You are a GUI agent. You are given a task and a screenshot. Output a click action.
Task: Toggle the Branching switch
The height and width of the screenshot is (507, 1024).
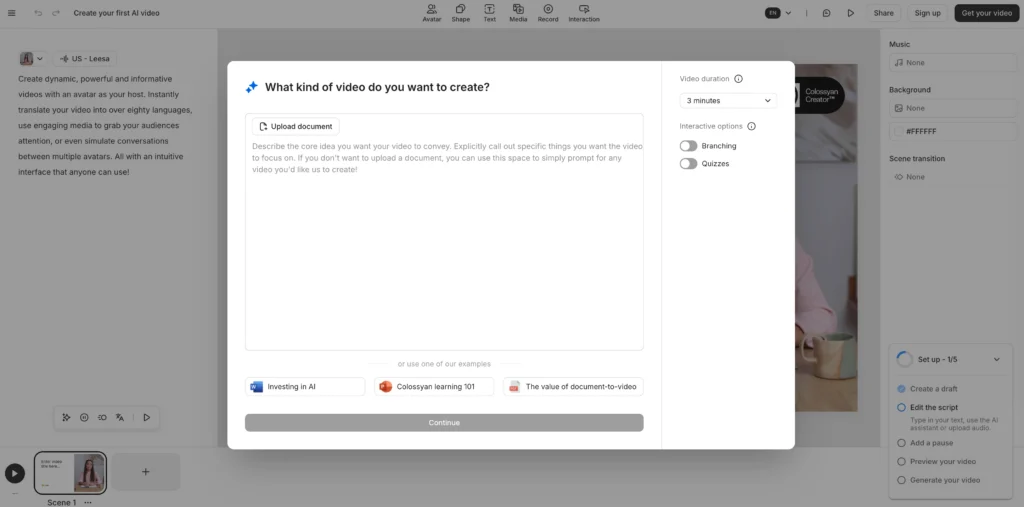[688, 146]
